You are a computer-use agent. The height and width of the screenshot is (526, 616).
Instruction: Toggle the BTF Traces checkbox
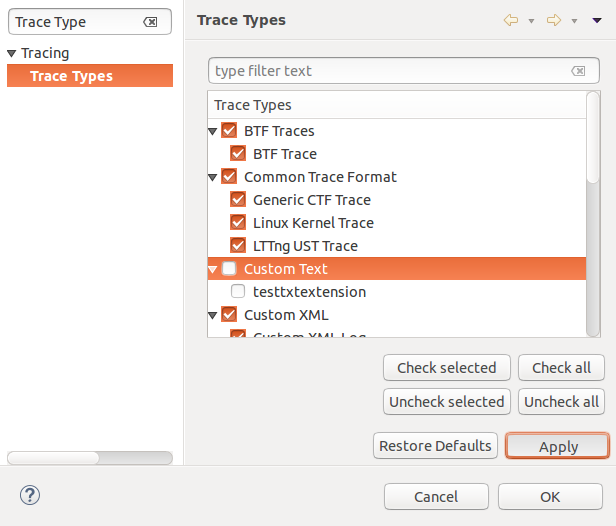coord(229,131)
